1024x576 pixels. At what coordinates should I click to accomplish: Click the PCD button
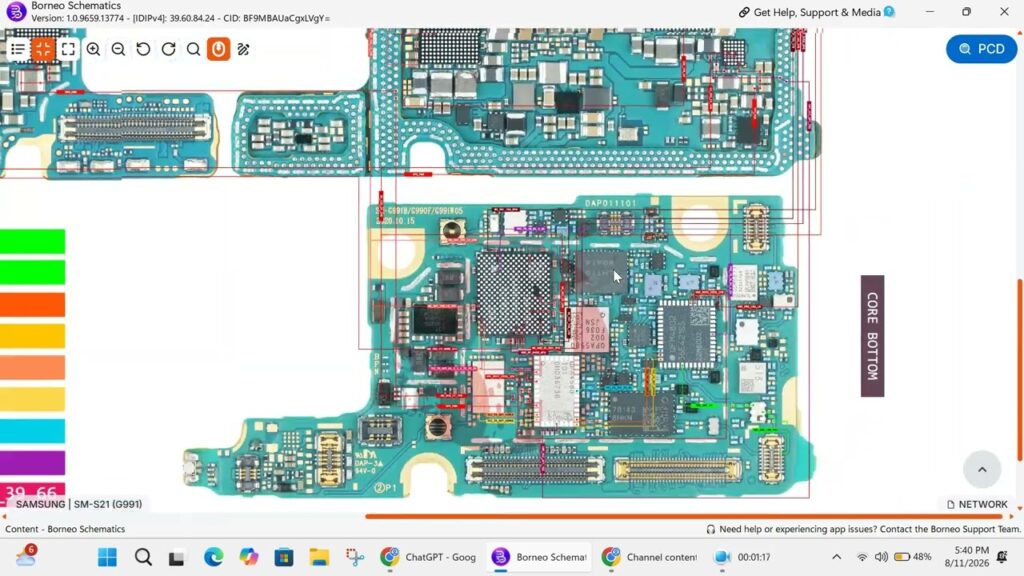pyautogui.click(x=981, y=49)
